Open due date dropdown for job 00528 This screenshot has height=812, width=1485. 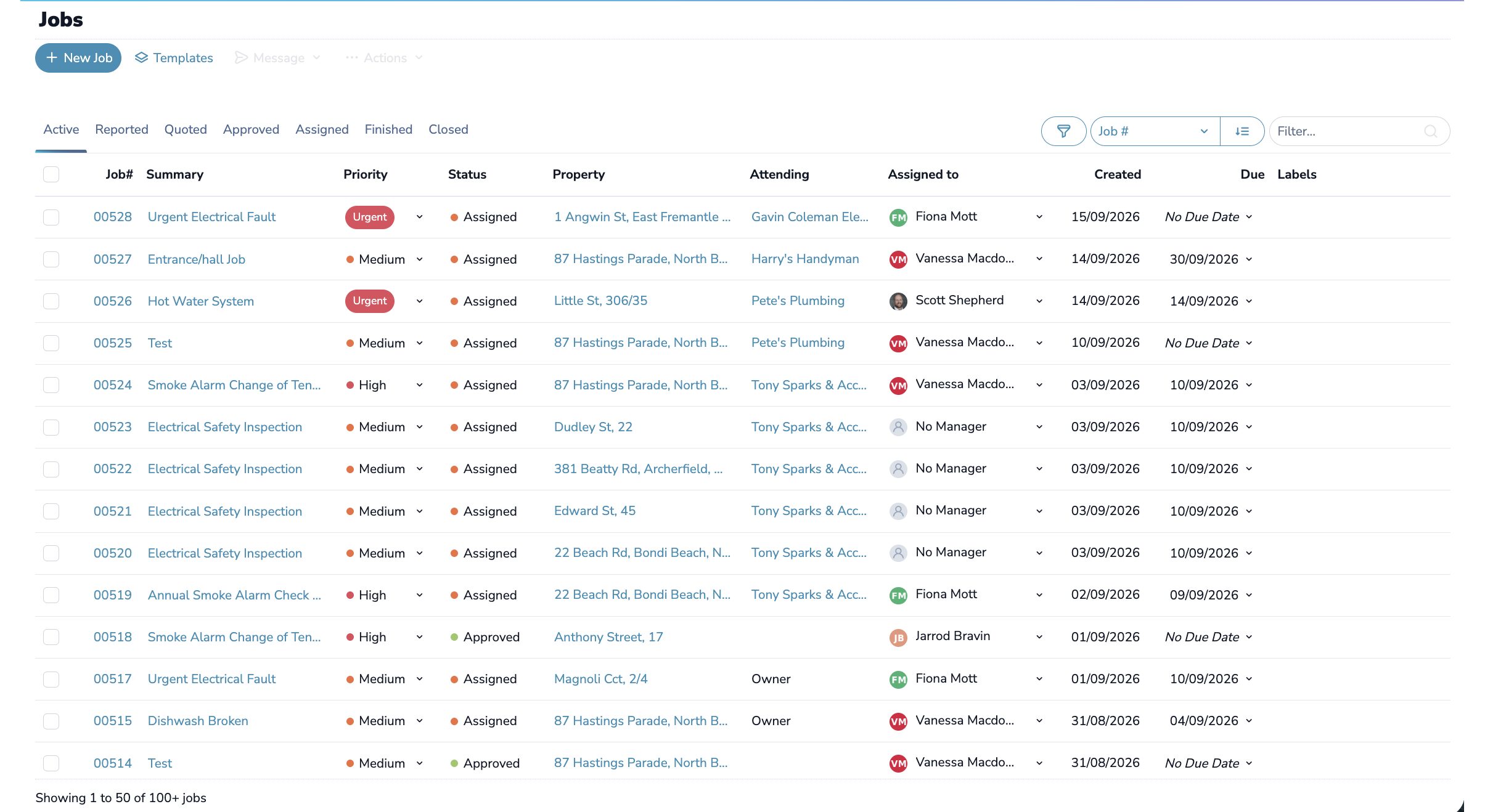(1249, 217)
